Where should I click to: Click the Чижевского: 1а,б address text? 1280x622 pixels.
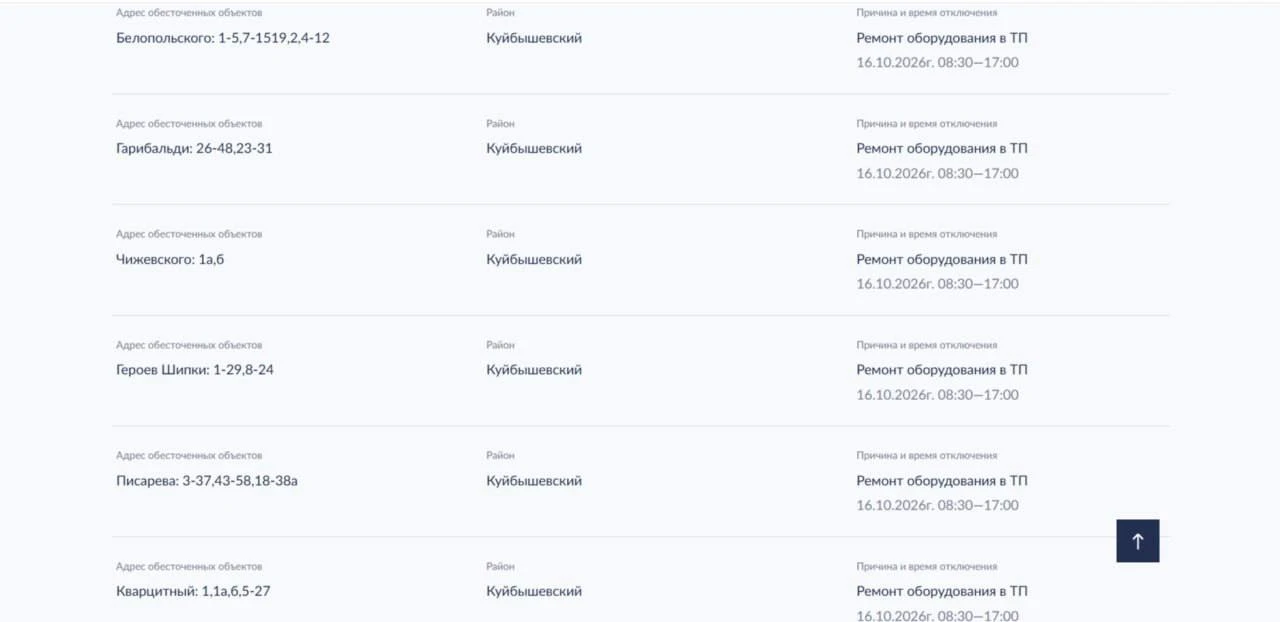(x=163, y=260)
